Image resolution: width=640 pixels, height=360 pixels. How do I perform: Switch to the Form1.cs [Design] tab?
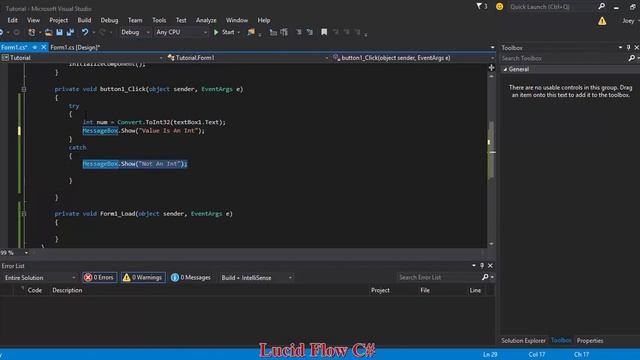coord(75,47)
